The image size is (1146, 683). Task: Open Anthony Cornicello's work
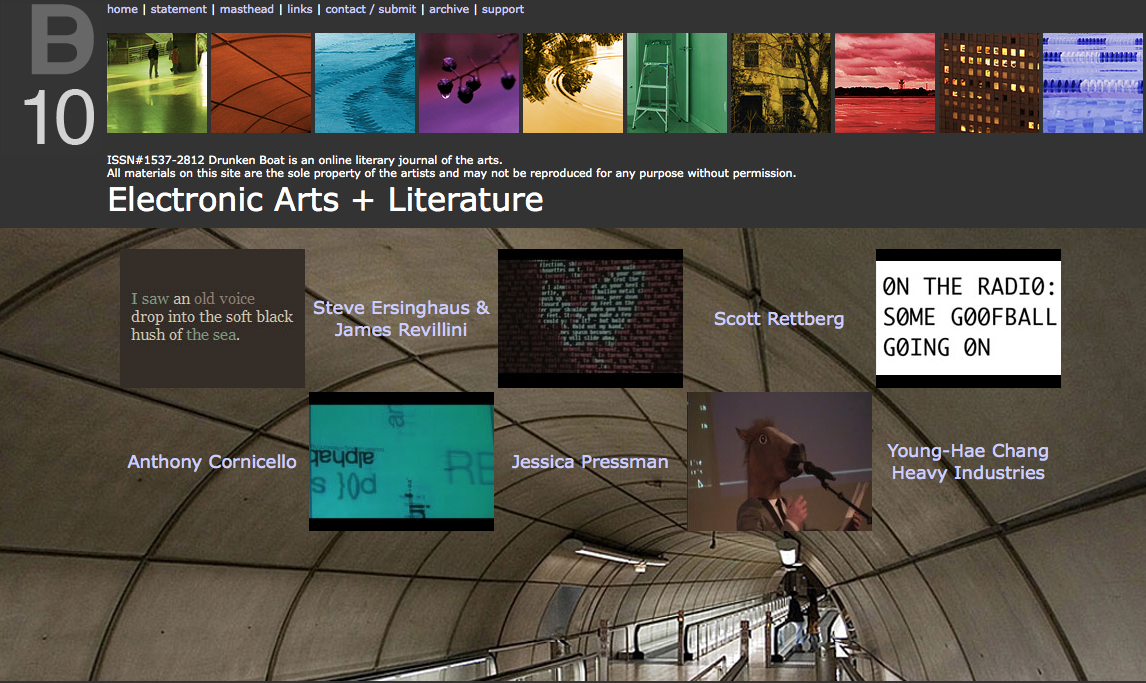tap(212, 462)
